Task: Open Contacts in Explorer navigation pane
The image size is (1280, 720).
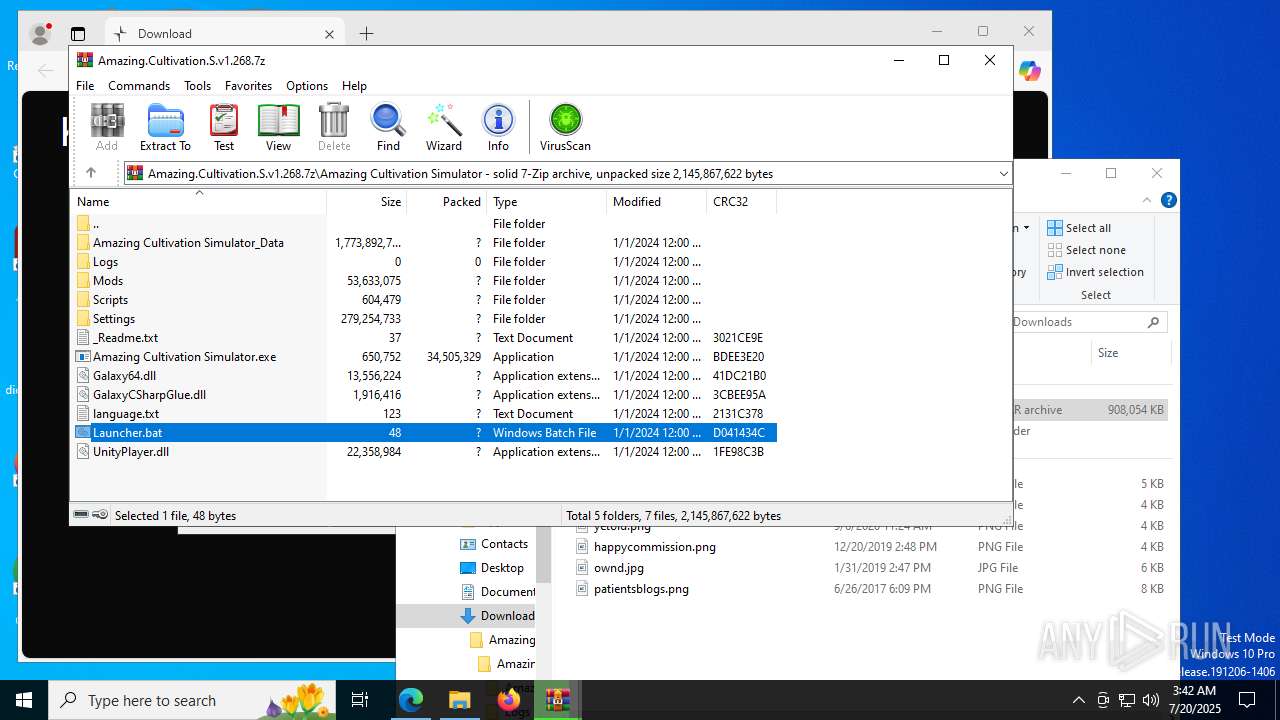Action: pyautogui.click(x=494, y=544)
